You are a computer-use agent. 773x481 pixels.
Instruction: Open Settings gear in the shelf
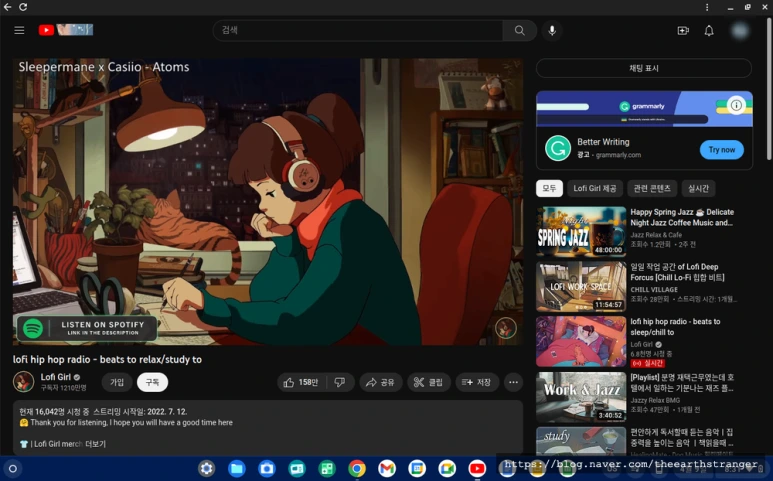tap(207, 469)
